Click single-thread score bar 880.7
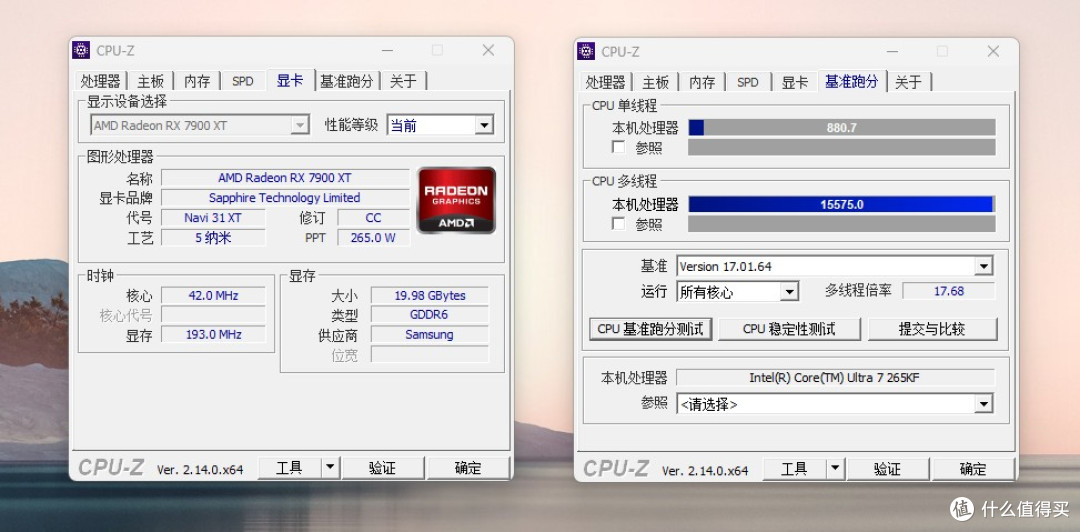 (842, 127)
